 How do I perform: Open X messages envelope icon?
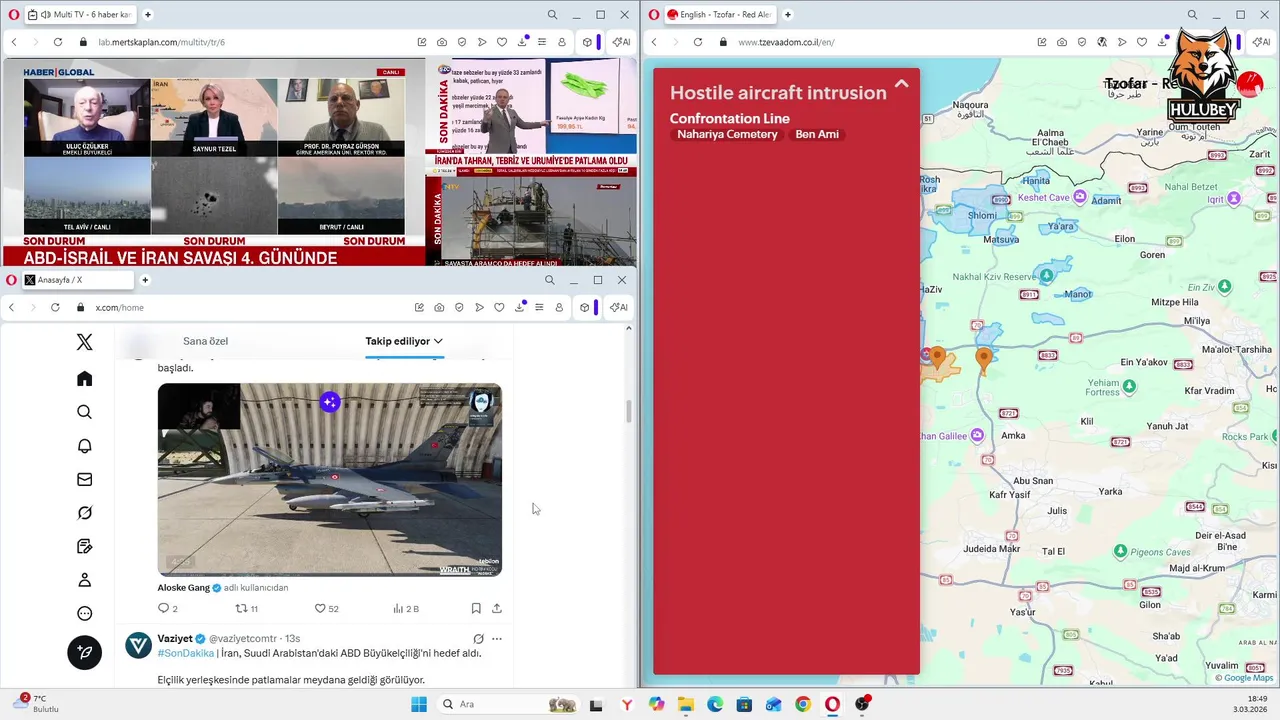coord(84,479)
